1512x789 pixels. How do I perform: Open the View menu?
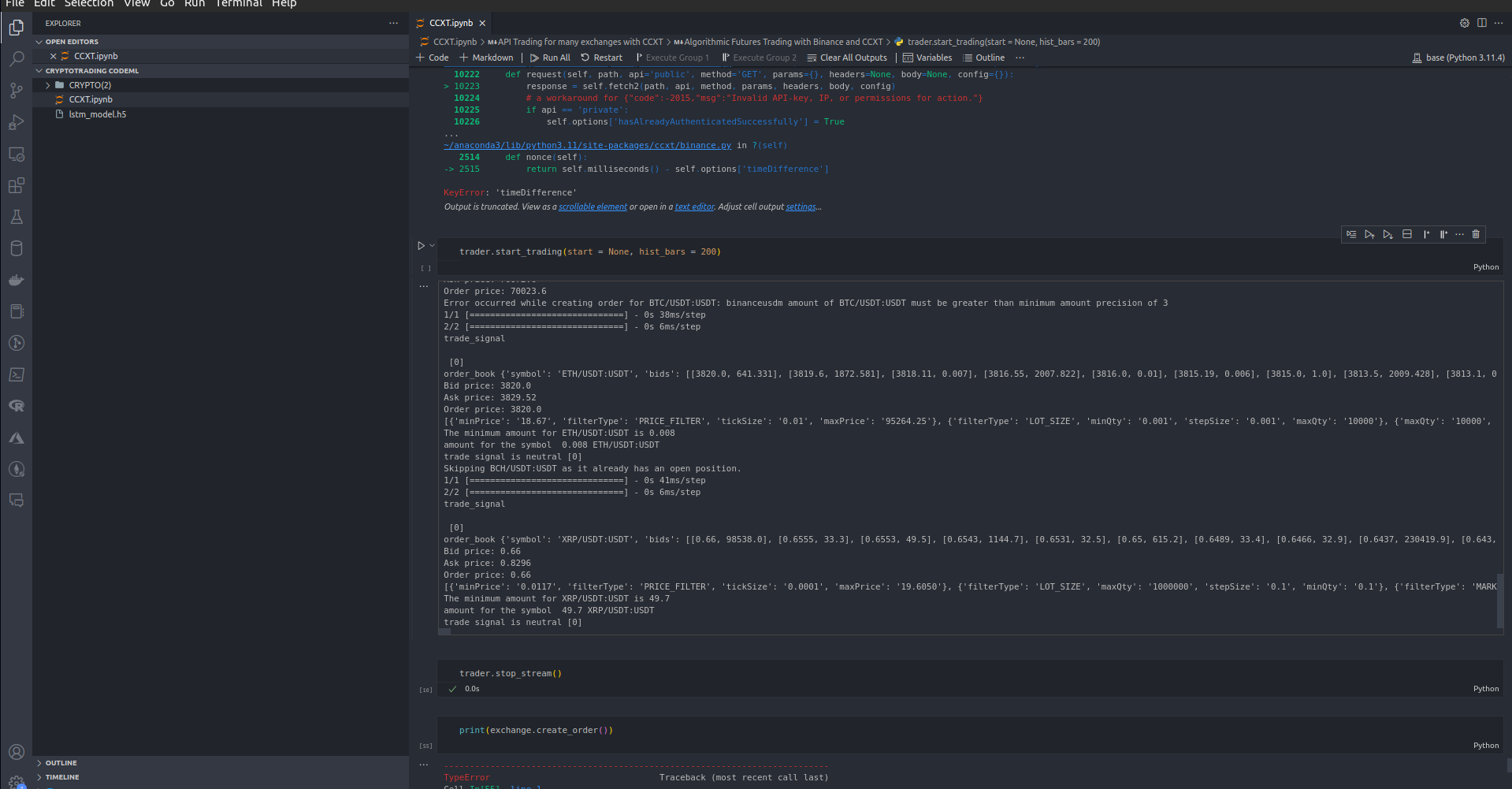(x=136, y=4)
